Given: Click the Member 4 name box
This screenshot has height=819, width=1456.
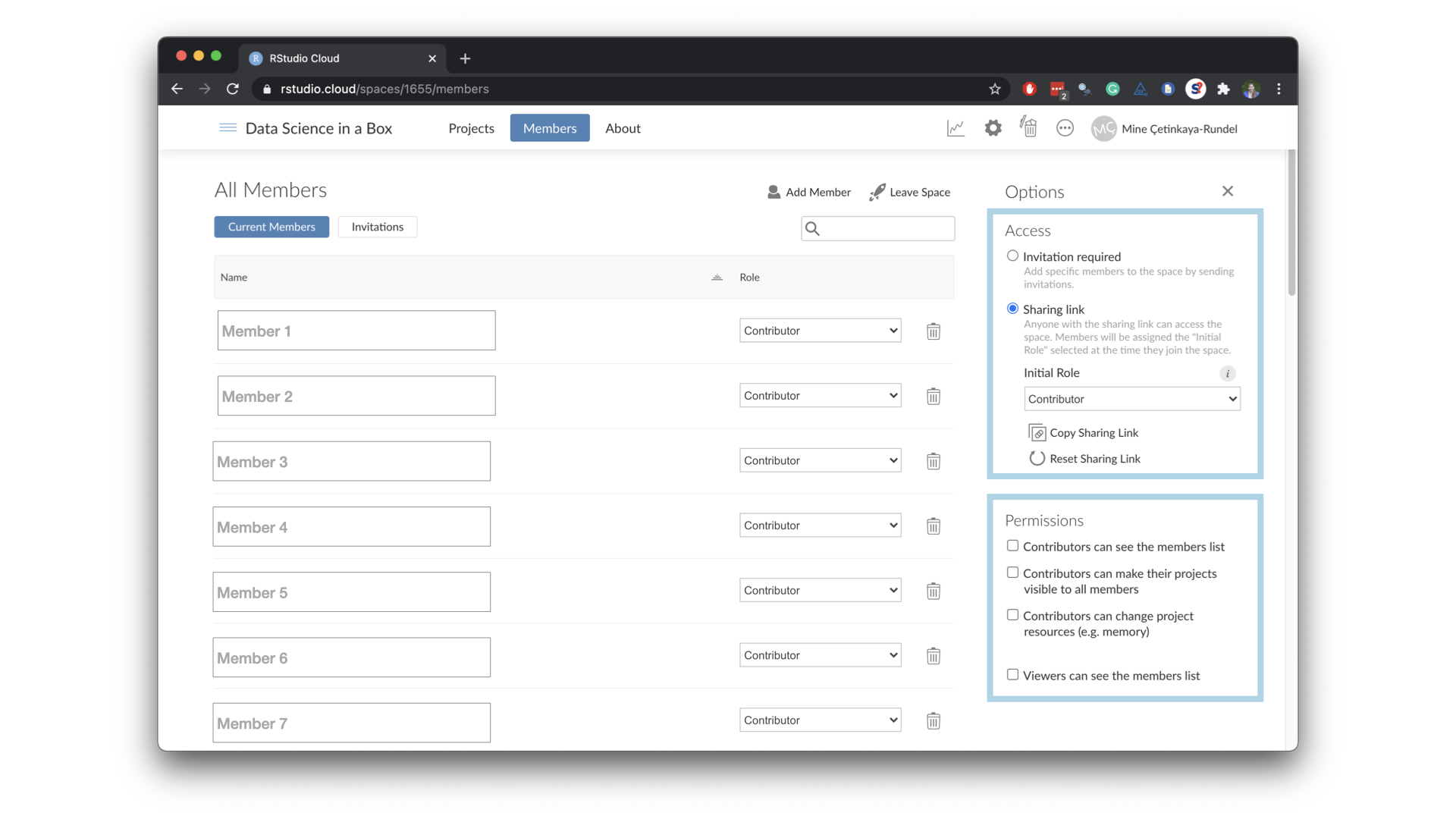Looking at the screenshot, I should click(x=352, y=526).
